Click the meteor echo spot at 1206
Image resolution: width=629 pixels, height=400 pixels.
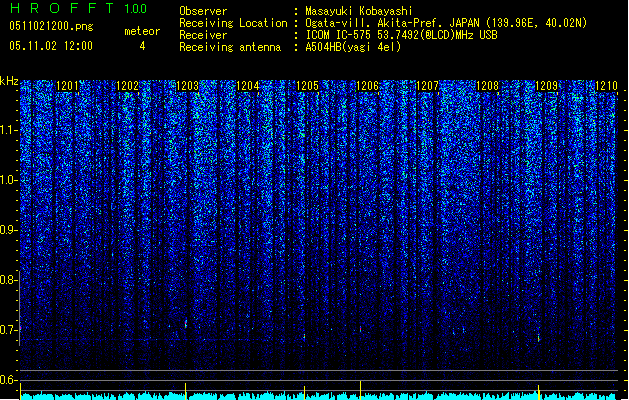360,329
